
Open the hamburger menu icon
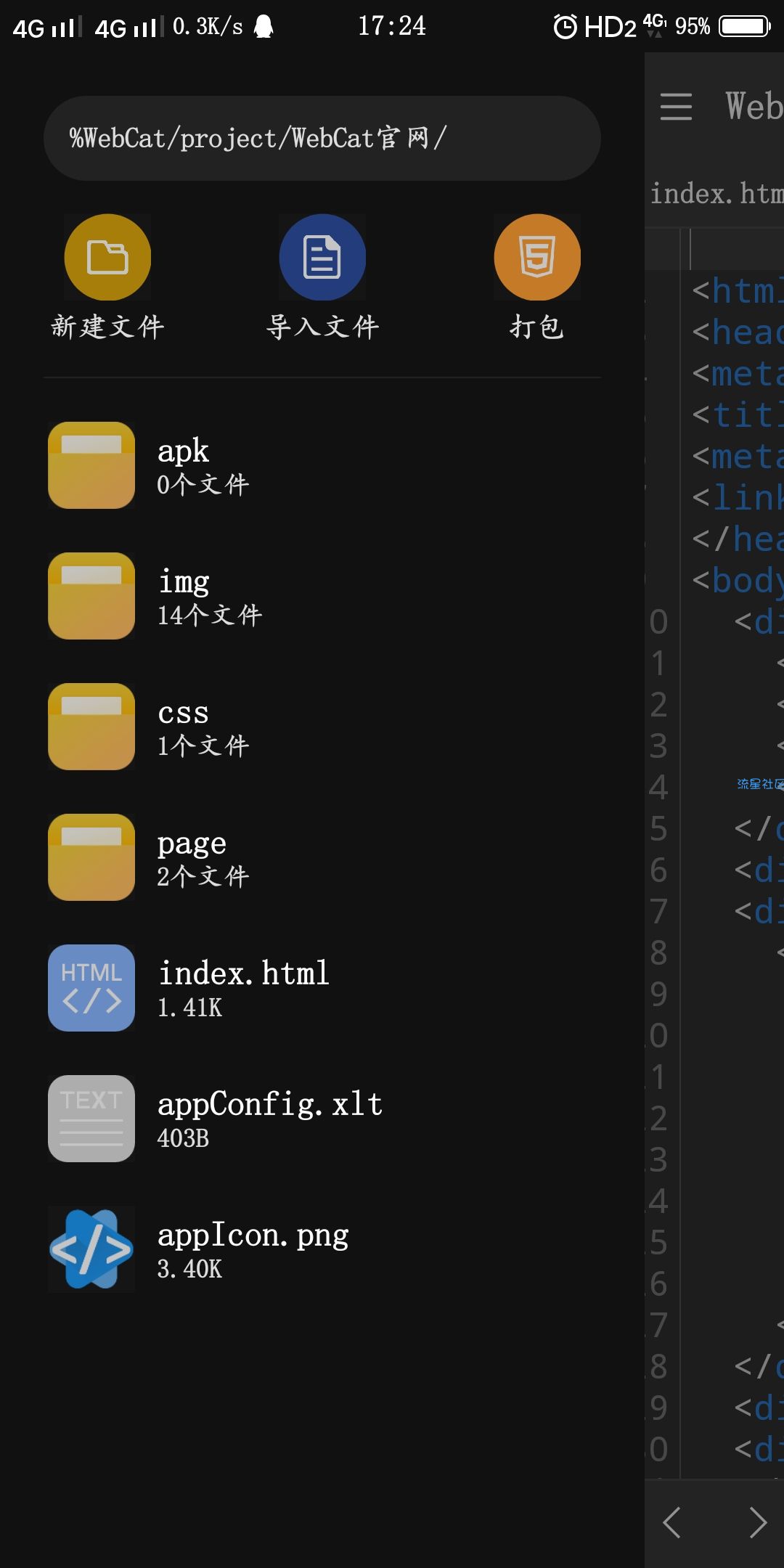point(676,107)
